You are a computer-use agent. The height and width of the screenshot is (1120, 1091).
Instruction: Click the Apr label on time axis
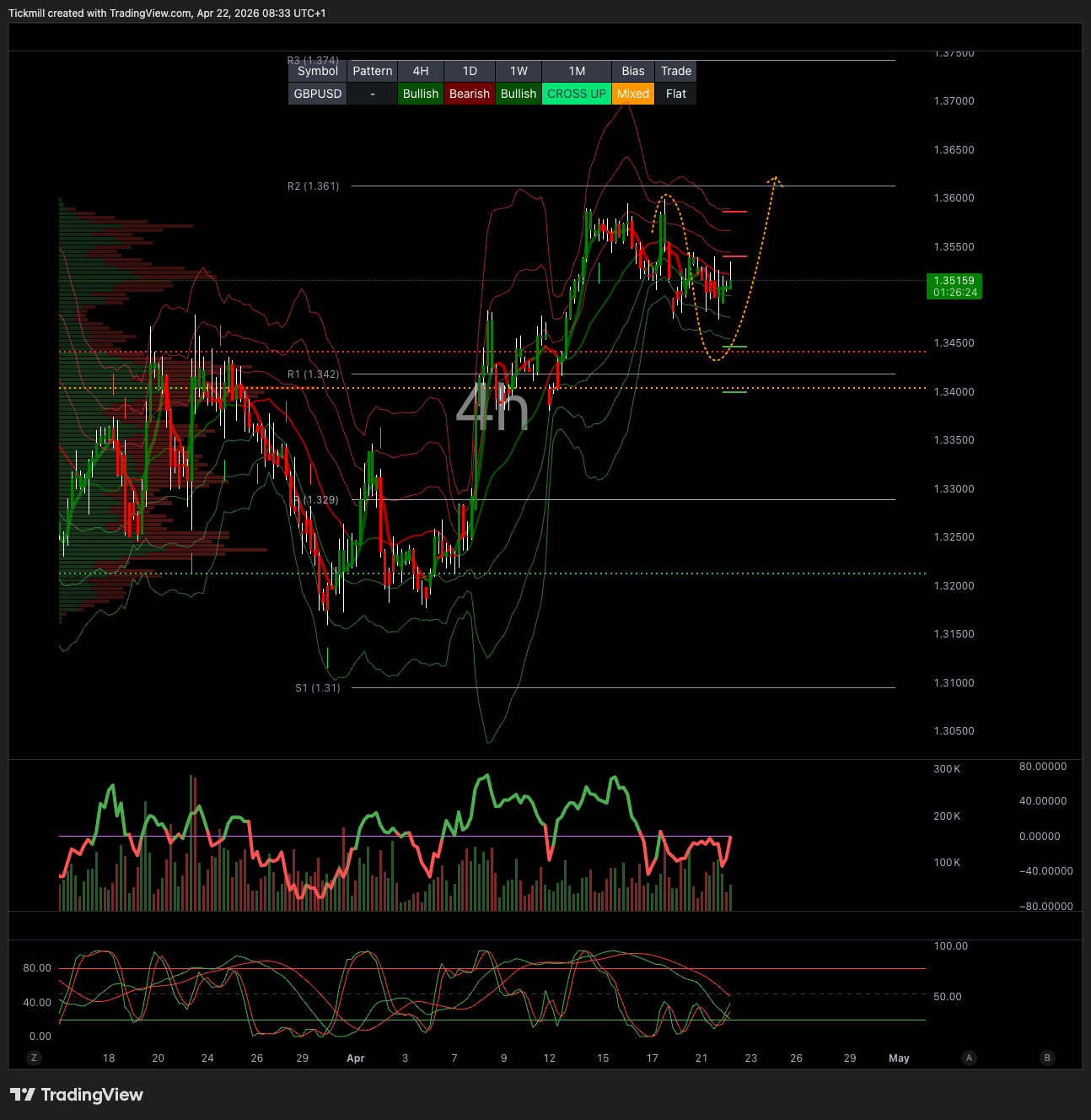(x=356, y=1058)
